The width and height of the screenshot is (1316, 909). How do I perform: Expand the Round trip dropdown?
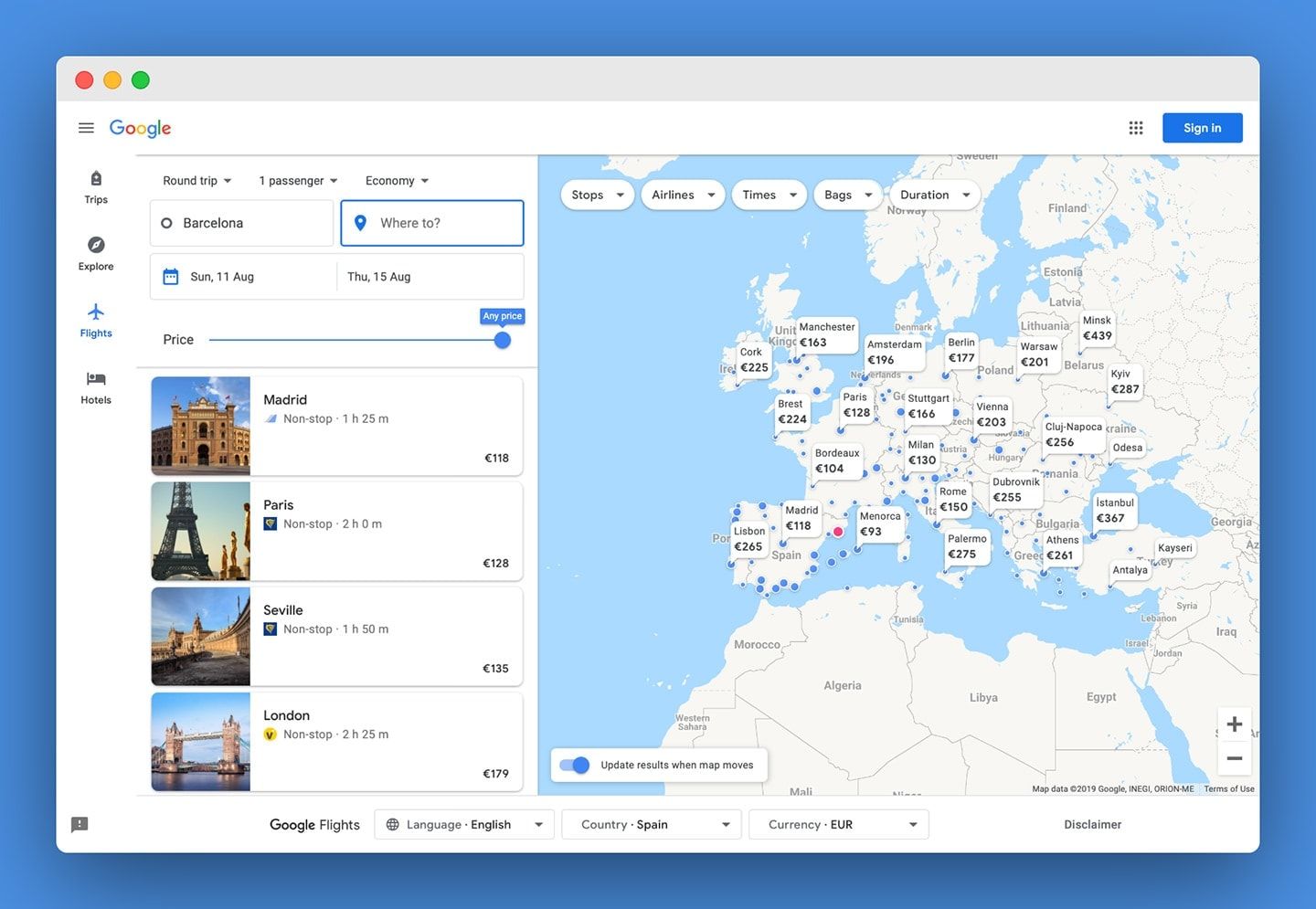[x=196, y=181]
